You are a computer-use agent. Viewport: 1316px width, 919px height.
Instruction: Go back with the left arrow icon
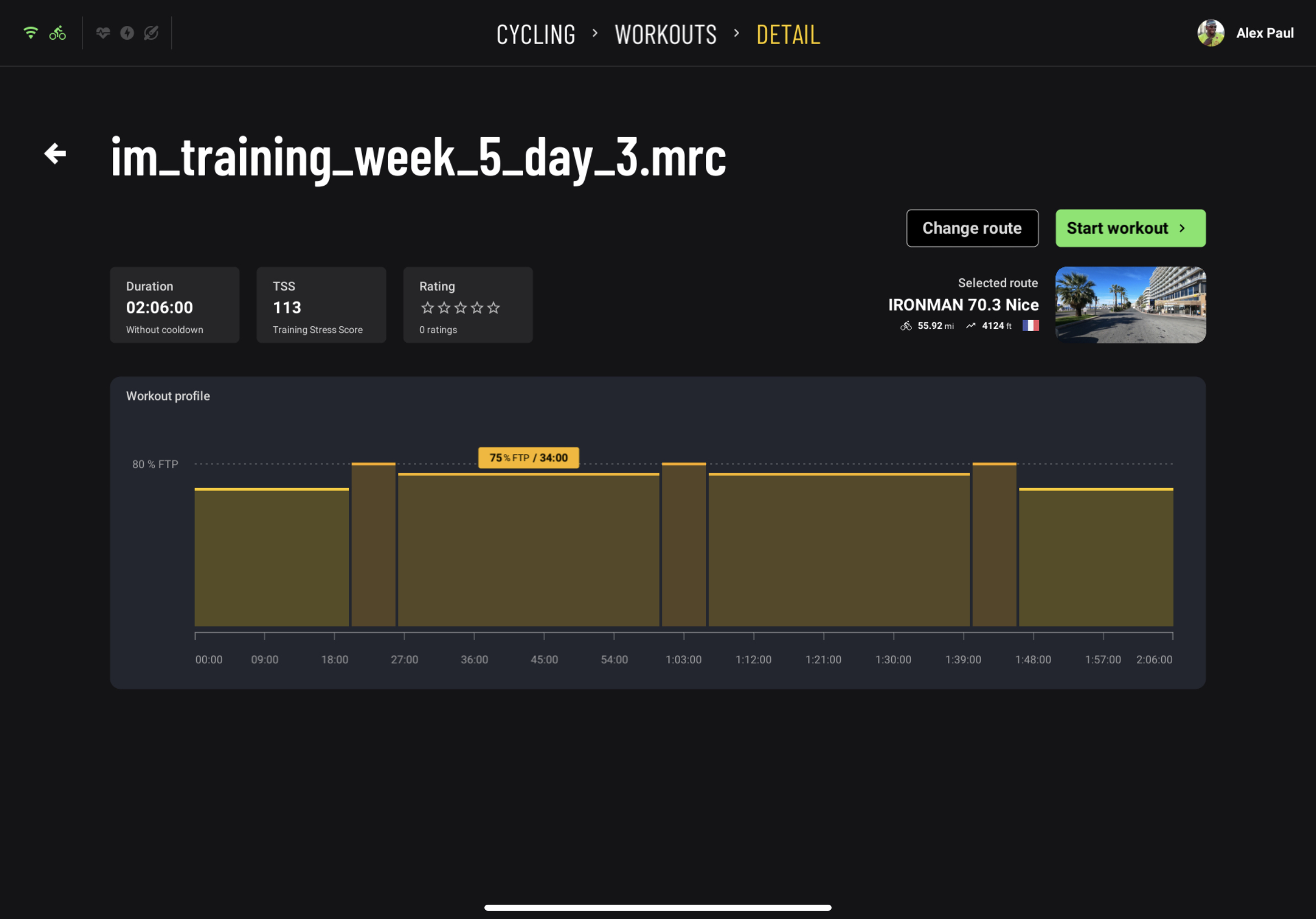[56, 154]
